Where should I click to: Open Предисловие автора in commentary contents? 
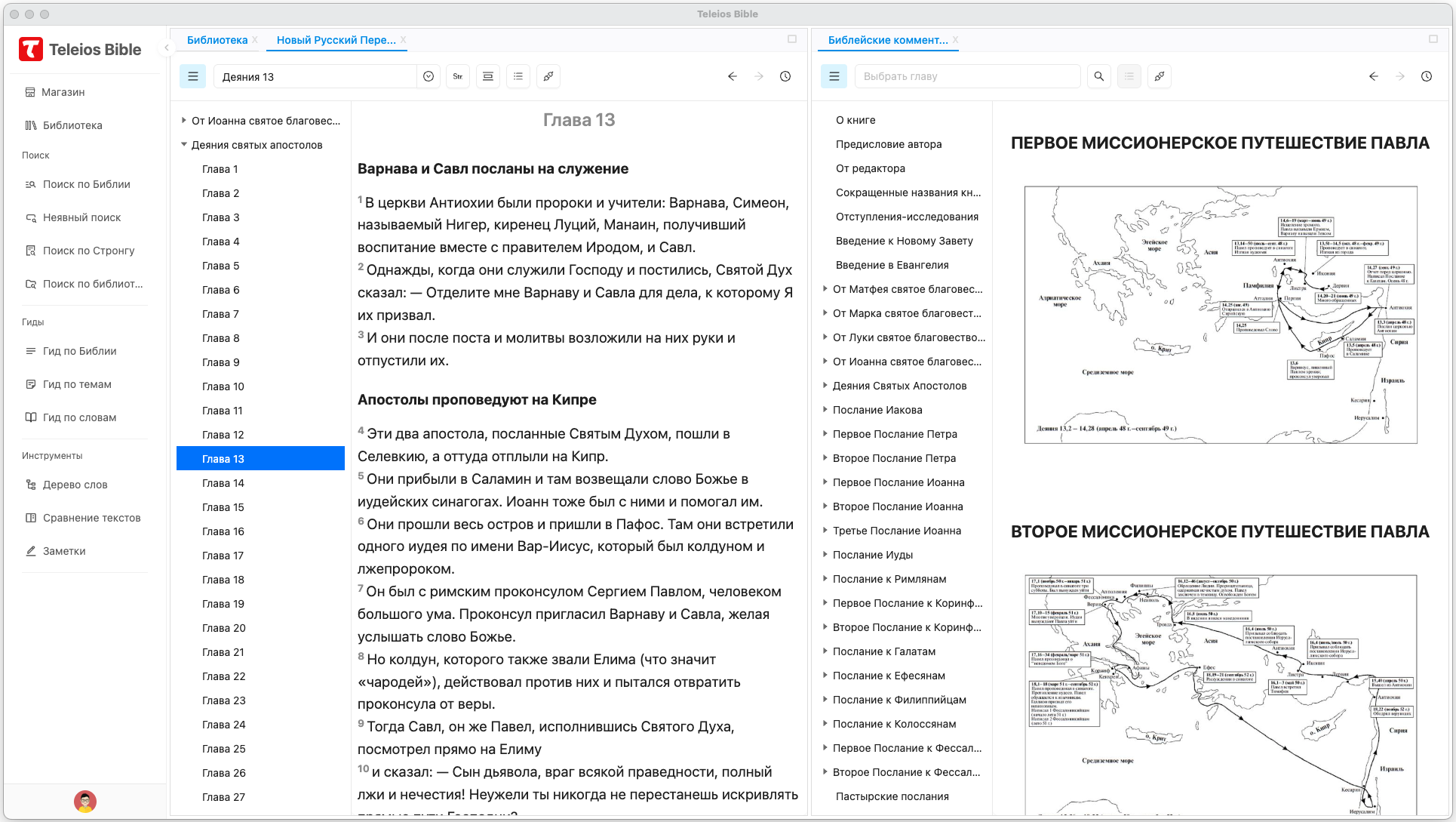point(888,144)
